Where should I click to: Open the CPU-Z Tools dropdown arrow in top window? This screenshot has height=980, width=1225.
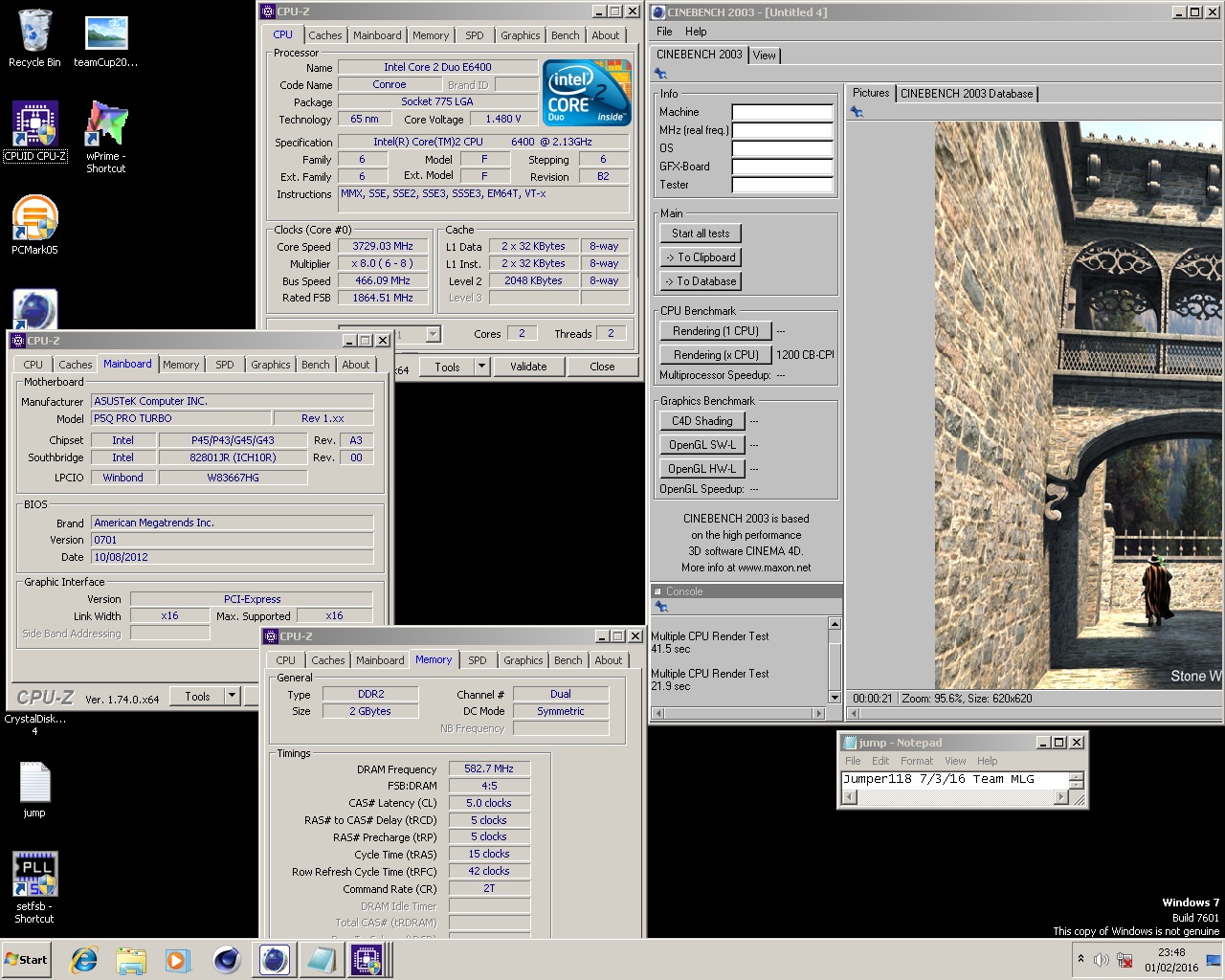click(481, 367)
